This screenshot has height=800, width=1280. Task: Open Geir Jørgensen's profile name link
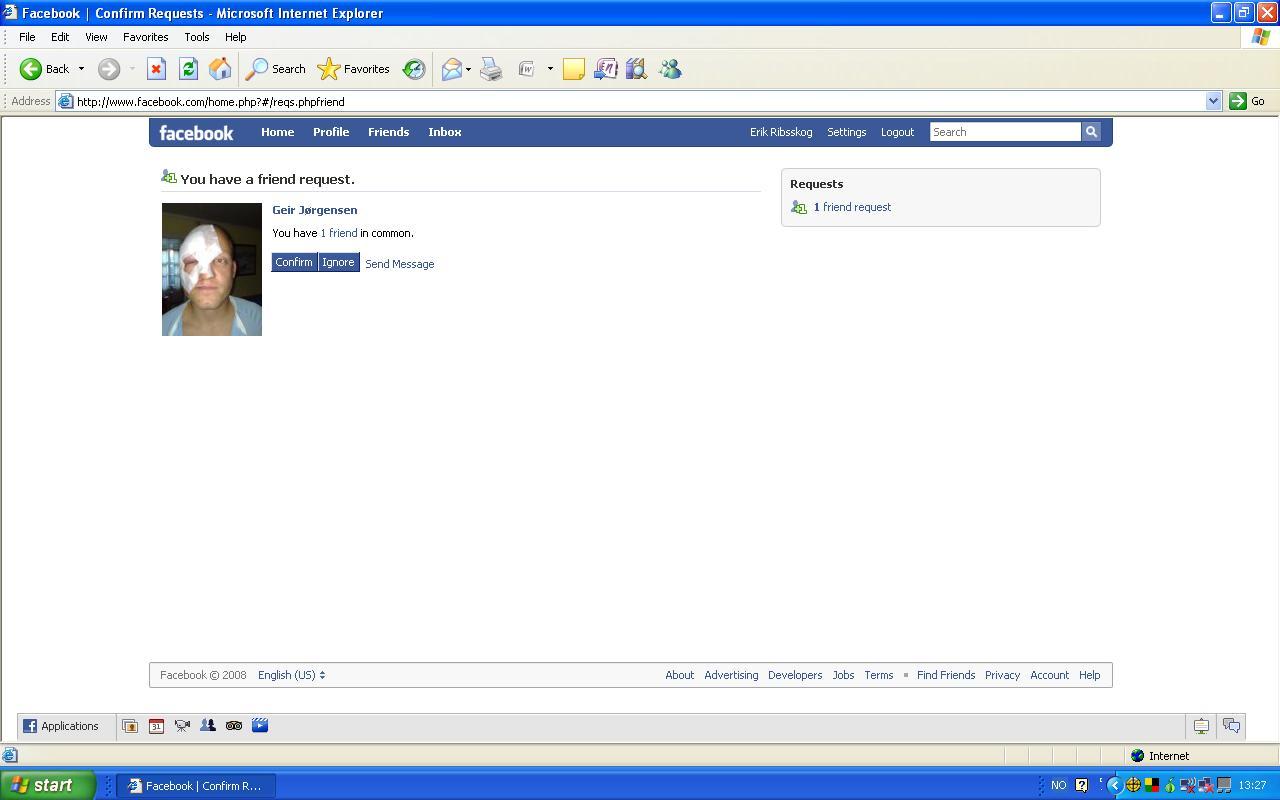314,210
